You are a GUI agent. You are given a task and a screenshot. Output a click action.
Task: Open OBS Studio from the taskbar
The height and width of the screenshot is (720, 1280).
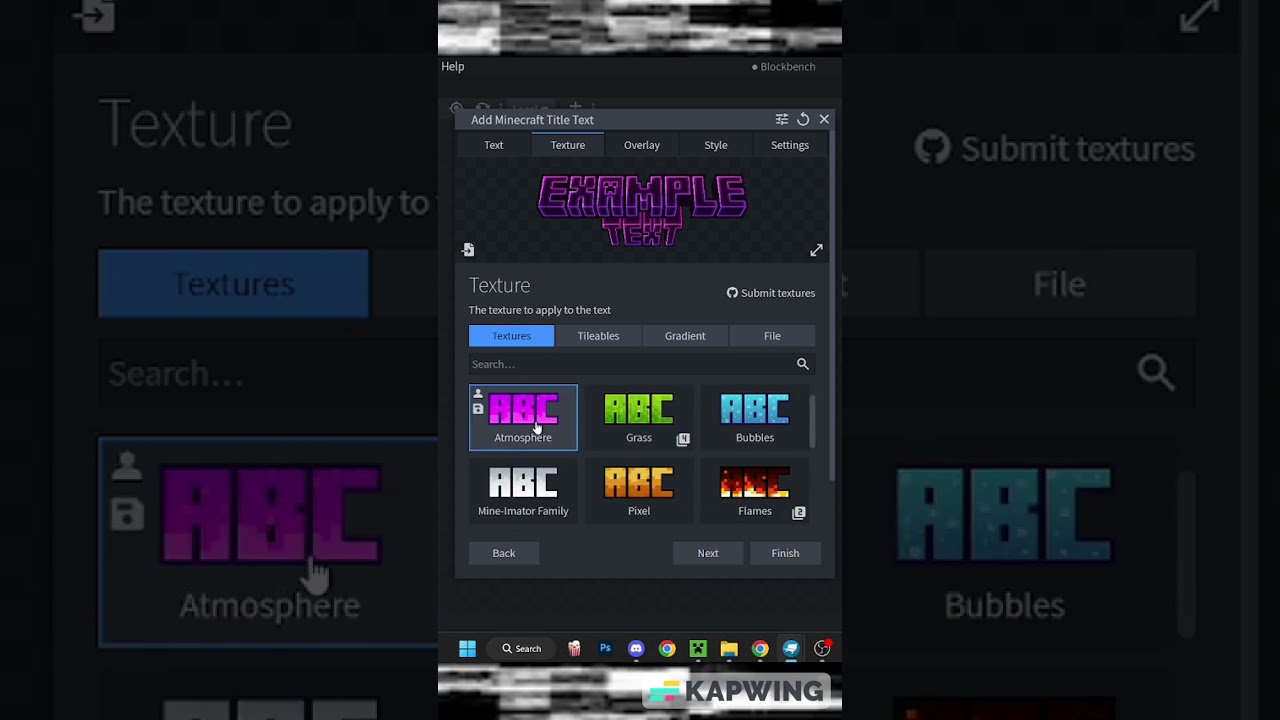pos(822,649)
